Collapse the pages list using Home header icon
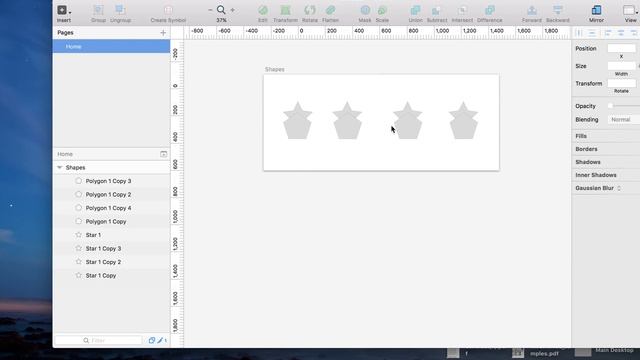 coord(163,154)
